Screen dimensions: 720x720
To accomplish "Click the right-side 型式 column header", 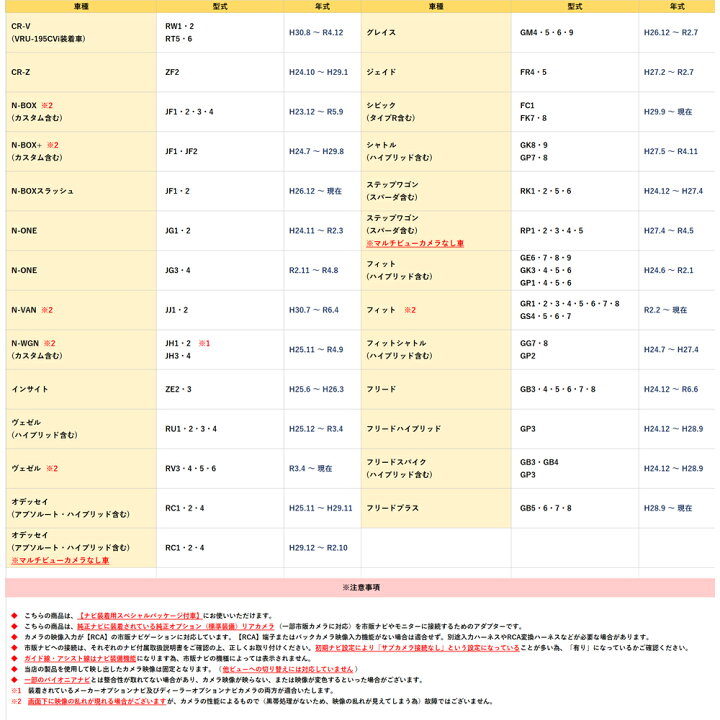I will (574, 6).
